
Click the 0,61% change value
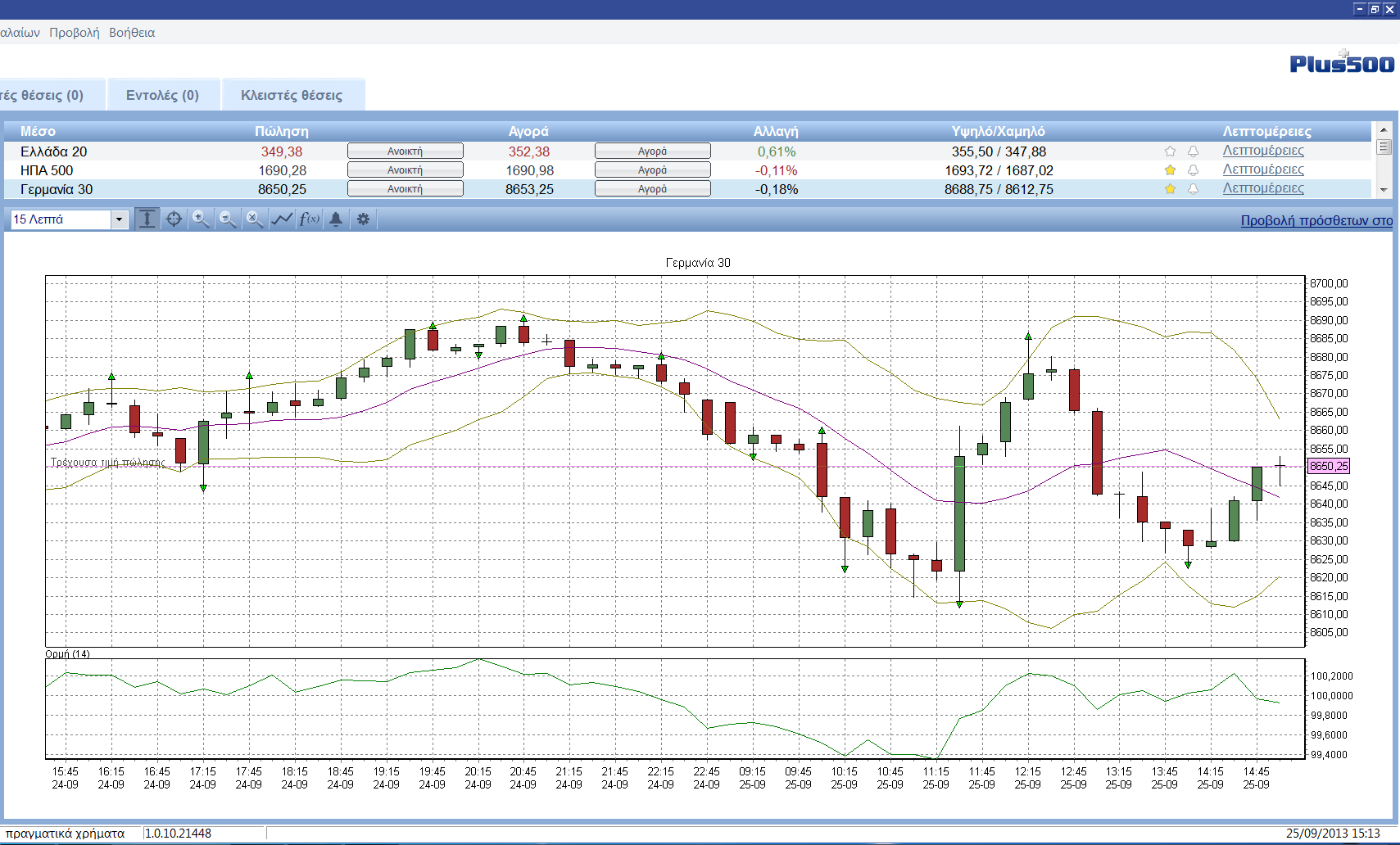tap(777, 151)
